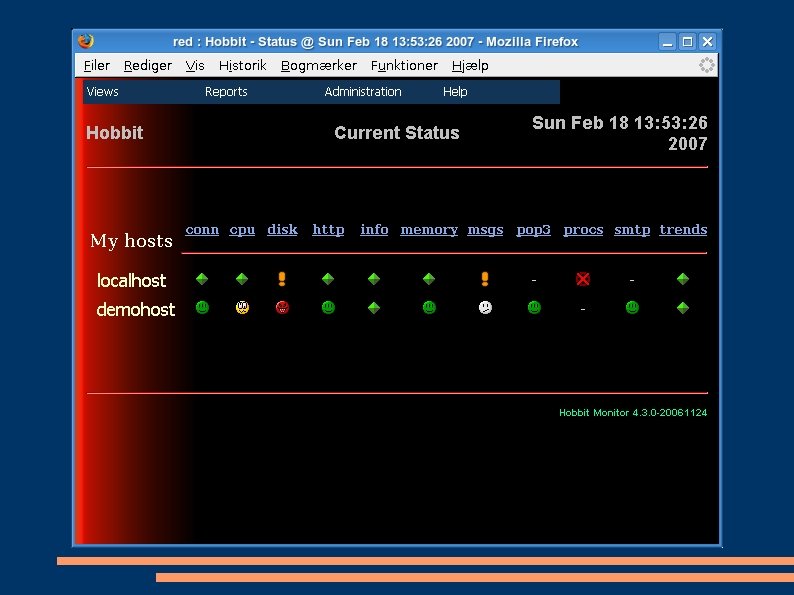Open demohost conn green smiley icon
The width and height of the screenshot is (794, 595).
[202, 307]
